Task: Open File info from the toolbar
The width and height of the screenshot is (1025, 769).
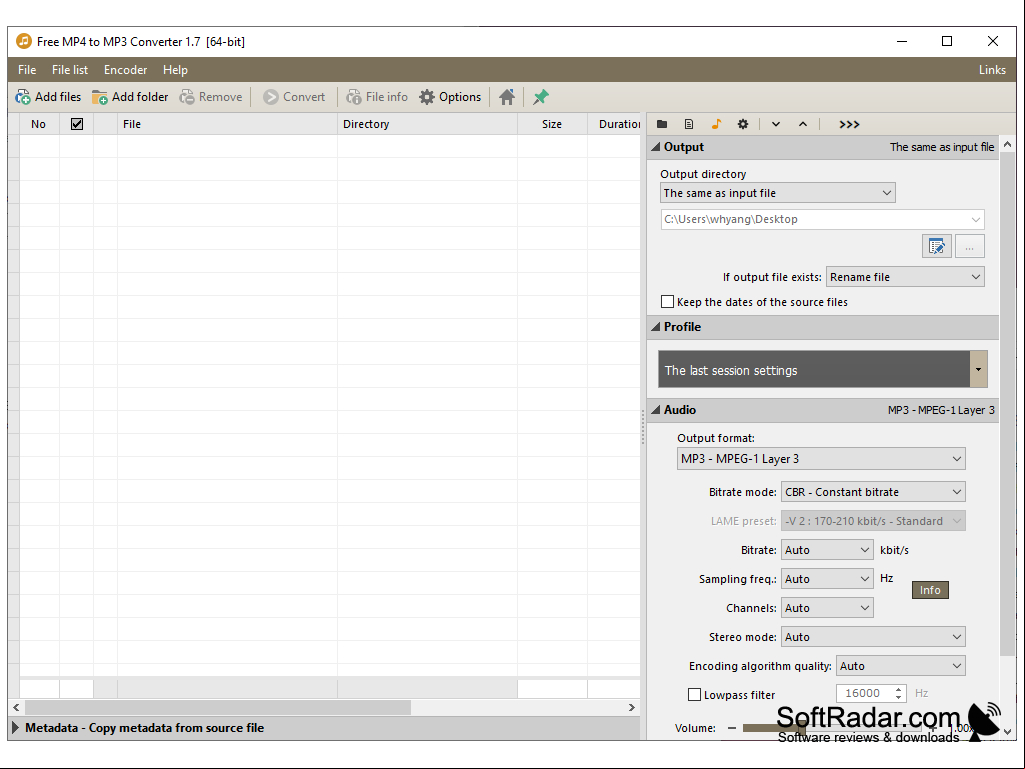Action: [377, 97]
